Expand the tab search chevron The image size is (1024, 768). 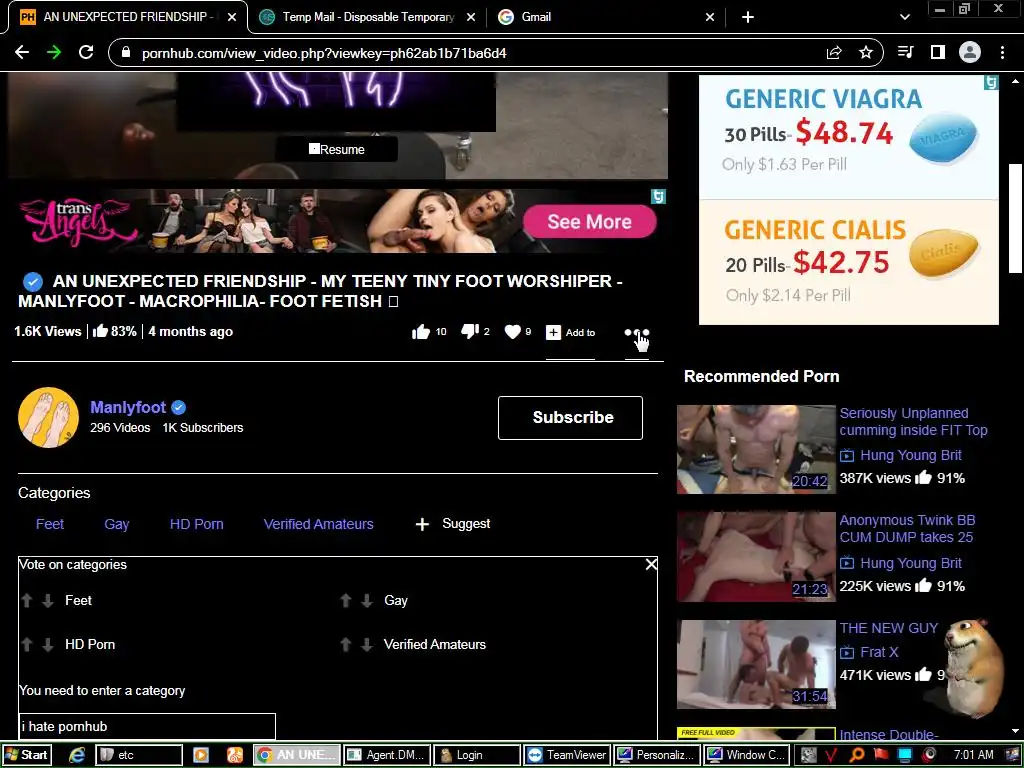tap(904, 18)
